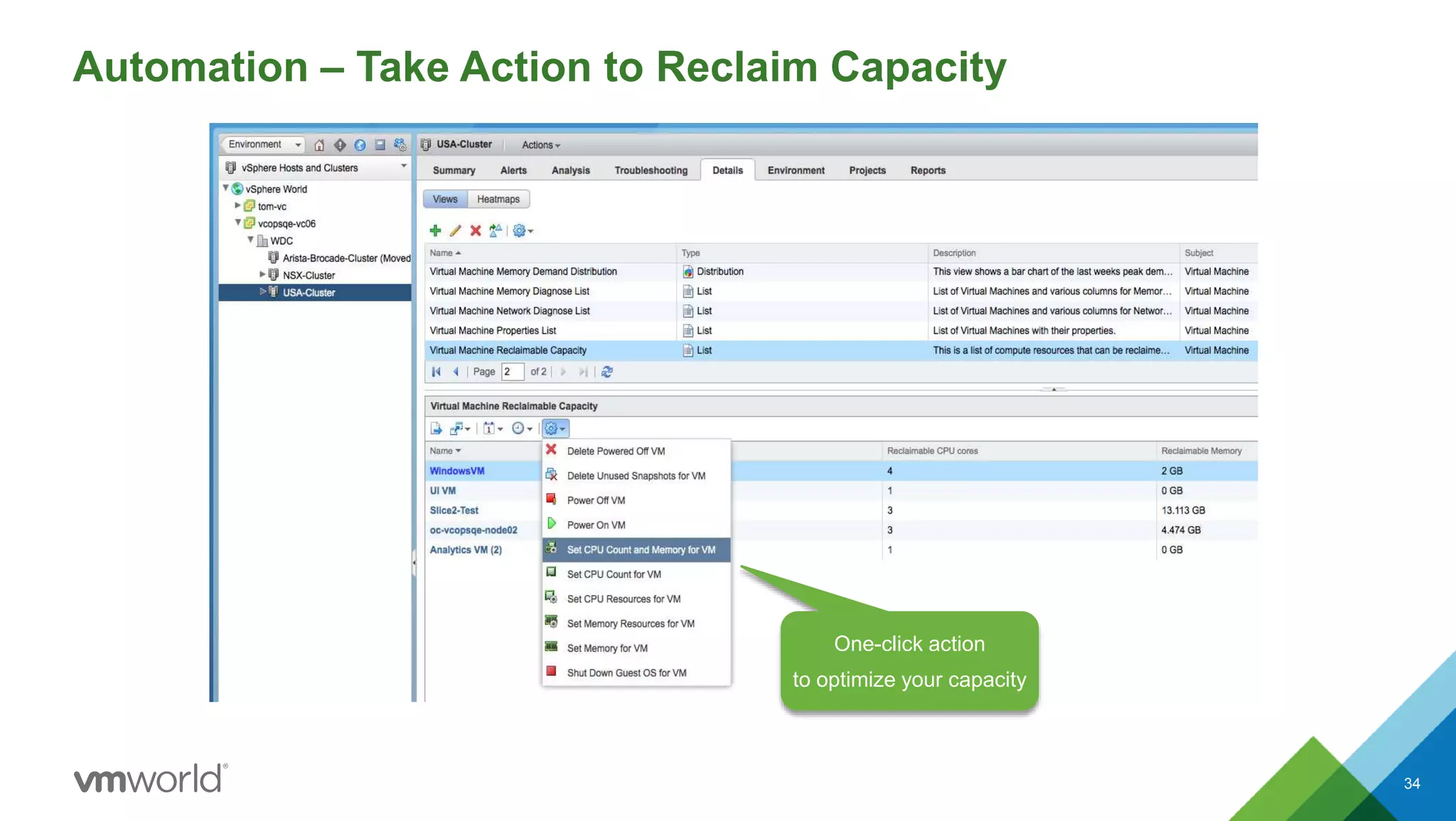Click the cluster icon beside USA-Cluster title
This screenshot has width=1456, height=821.
(426, 144)
